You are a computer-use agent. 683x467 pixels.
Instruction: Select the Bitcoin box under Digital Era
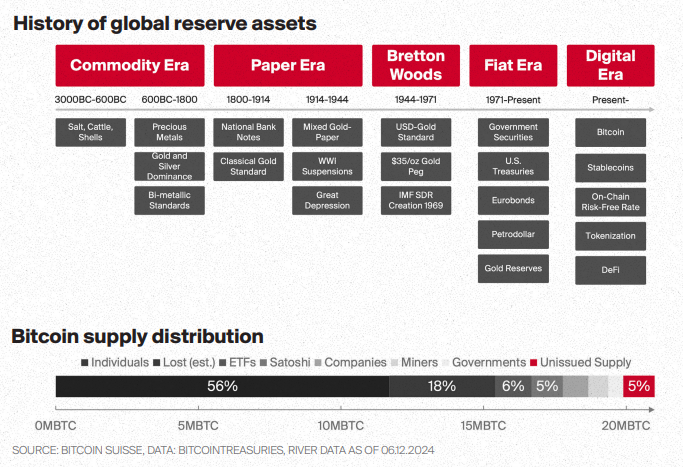[x=610, y=132]
